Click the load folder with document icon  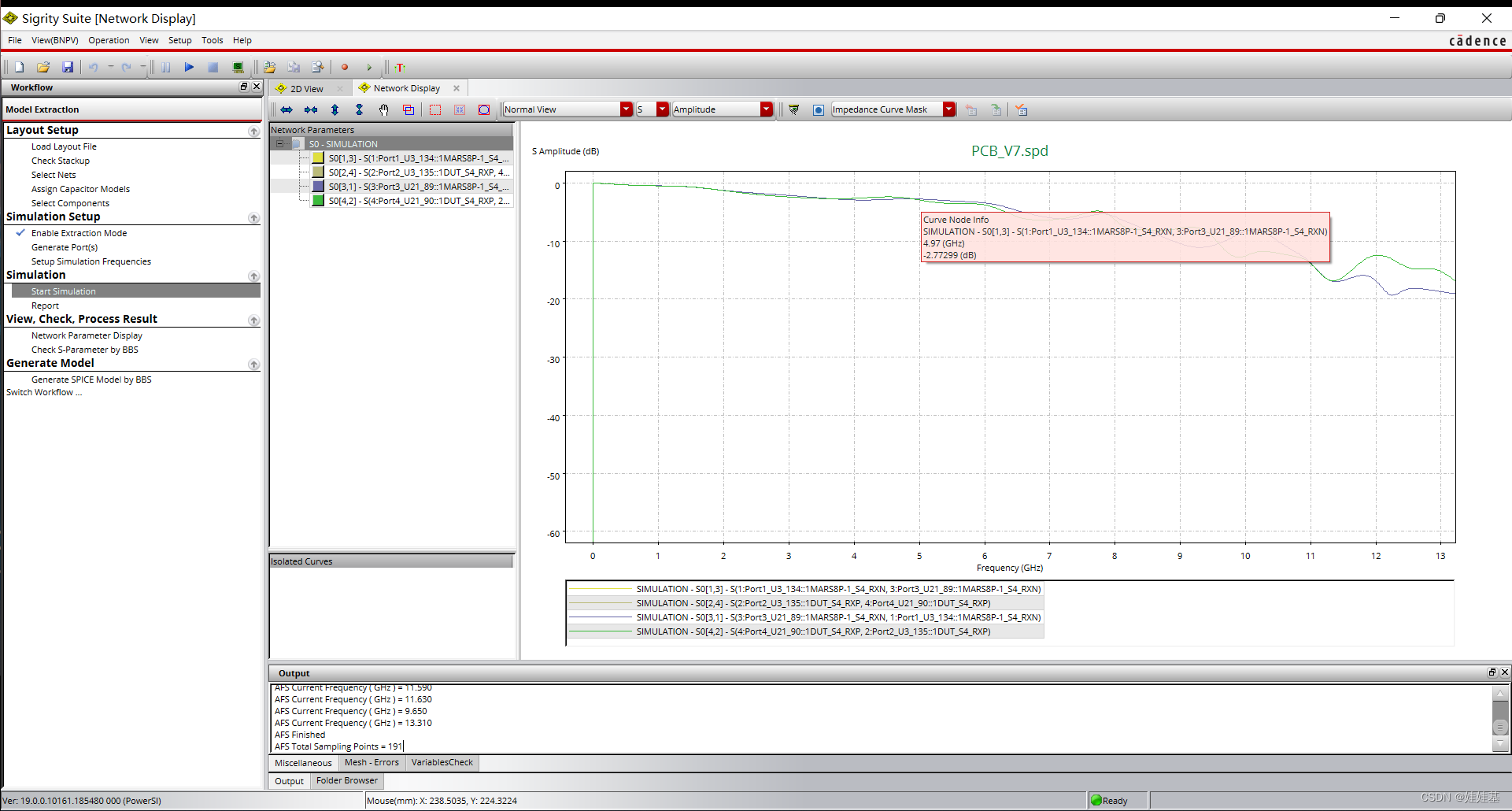[x=270, y=68]
